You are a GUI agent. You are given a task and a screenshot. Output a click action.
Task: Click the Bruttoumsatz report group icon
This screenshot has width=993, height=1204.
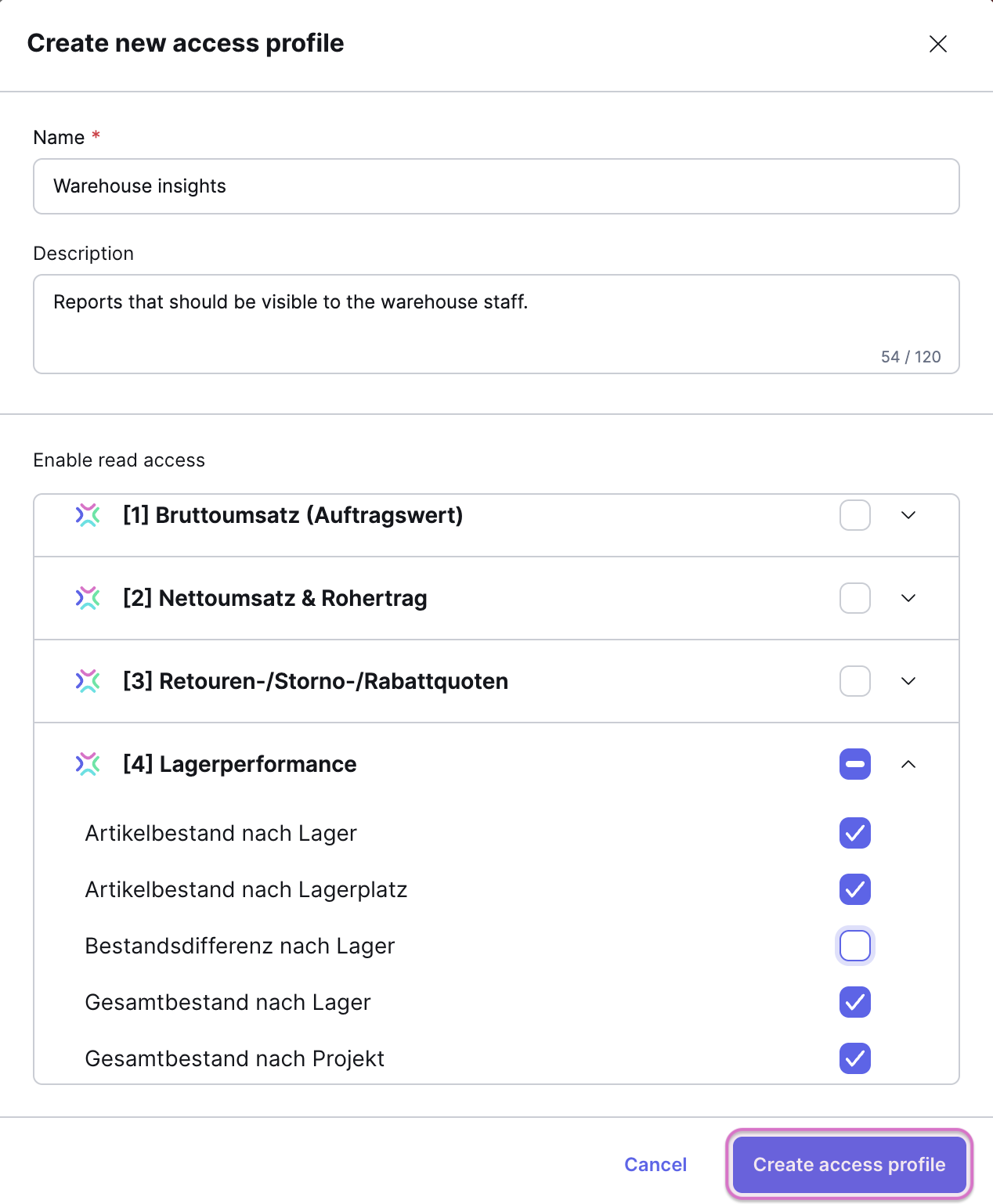[x=88, y=515]
